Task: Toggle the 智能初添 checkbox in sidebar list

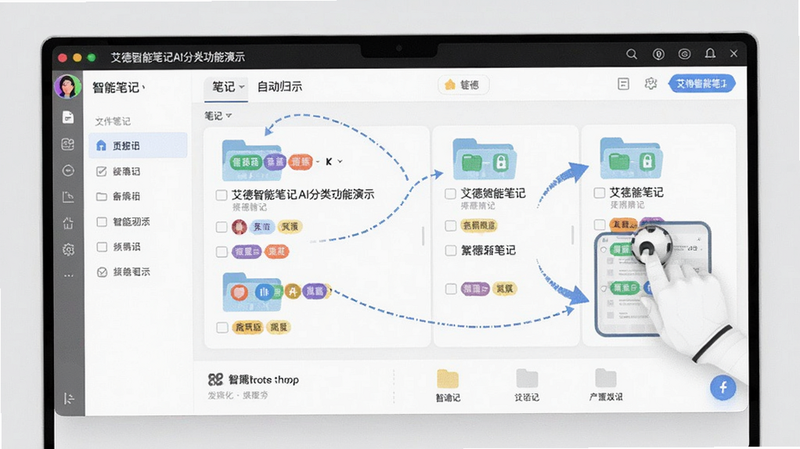Action: tap(102, 221)
